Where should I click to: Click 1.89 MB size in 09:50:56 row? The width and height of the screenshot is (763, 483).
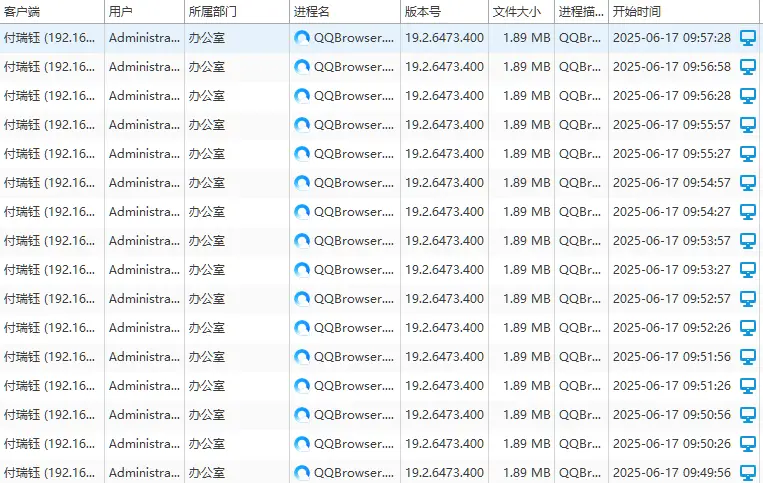coord(527,415)
